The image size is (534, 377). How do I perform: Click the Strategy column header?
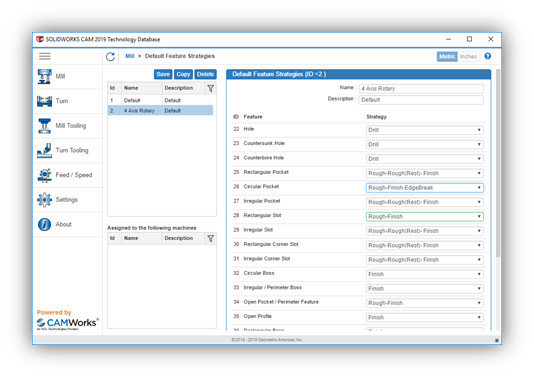click(377, 117)
